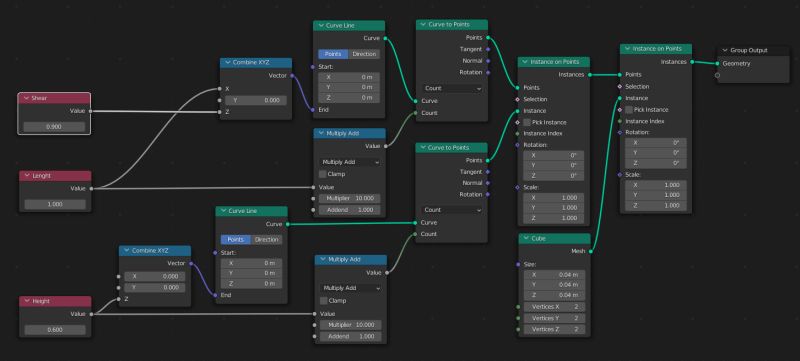The image size is (800, 361).
Task: Click Addend 1.000 in Height's Multiply Add
Action: (x=351, y=337)
